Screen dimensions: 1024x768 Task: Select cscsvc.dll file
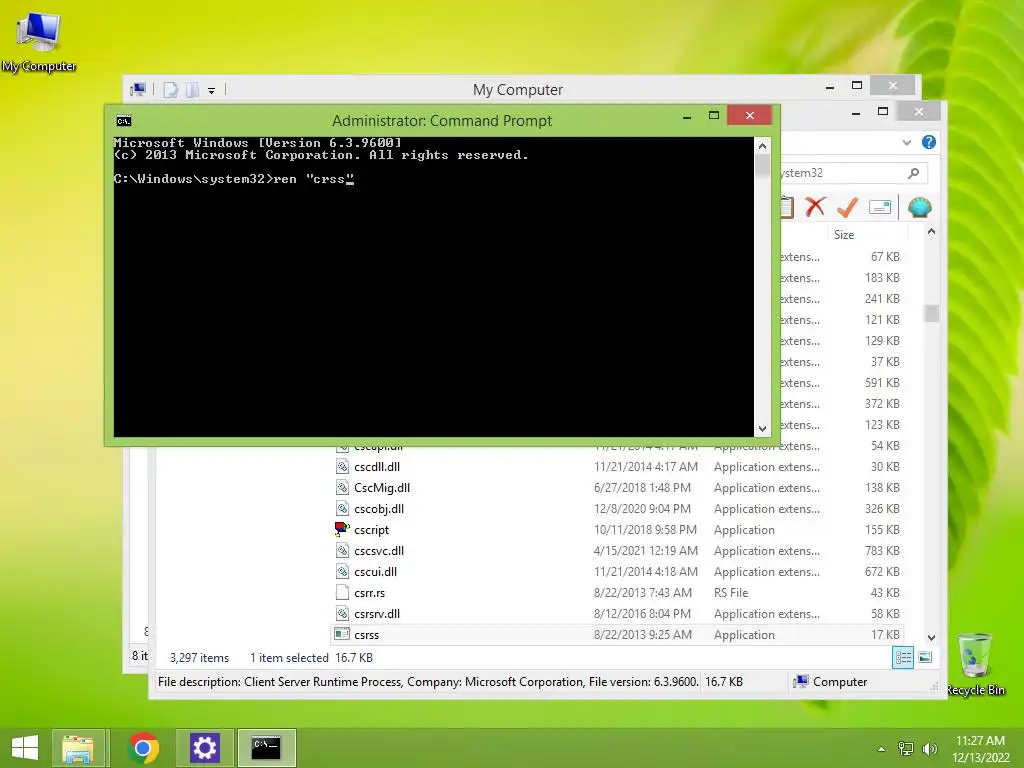379,551
